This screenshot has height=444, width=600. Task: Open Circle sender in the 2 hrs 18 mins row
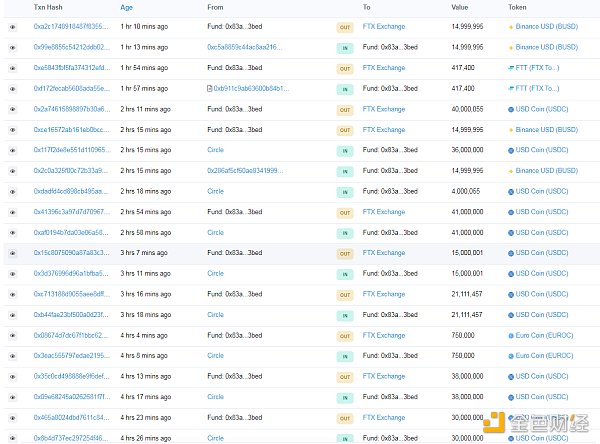pyautogui.click(x=215, y=191)
